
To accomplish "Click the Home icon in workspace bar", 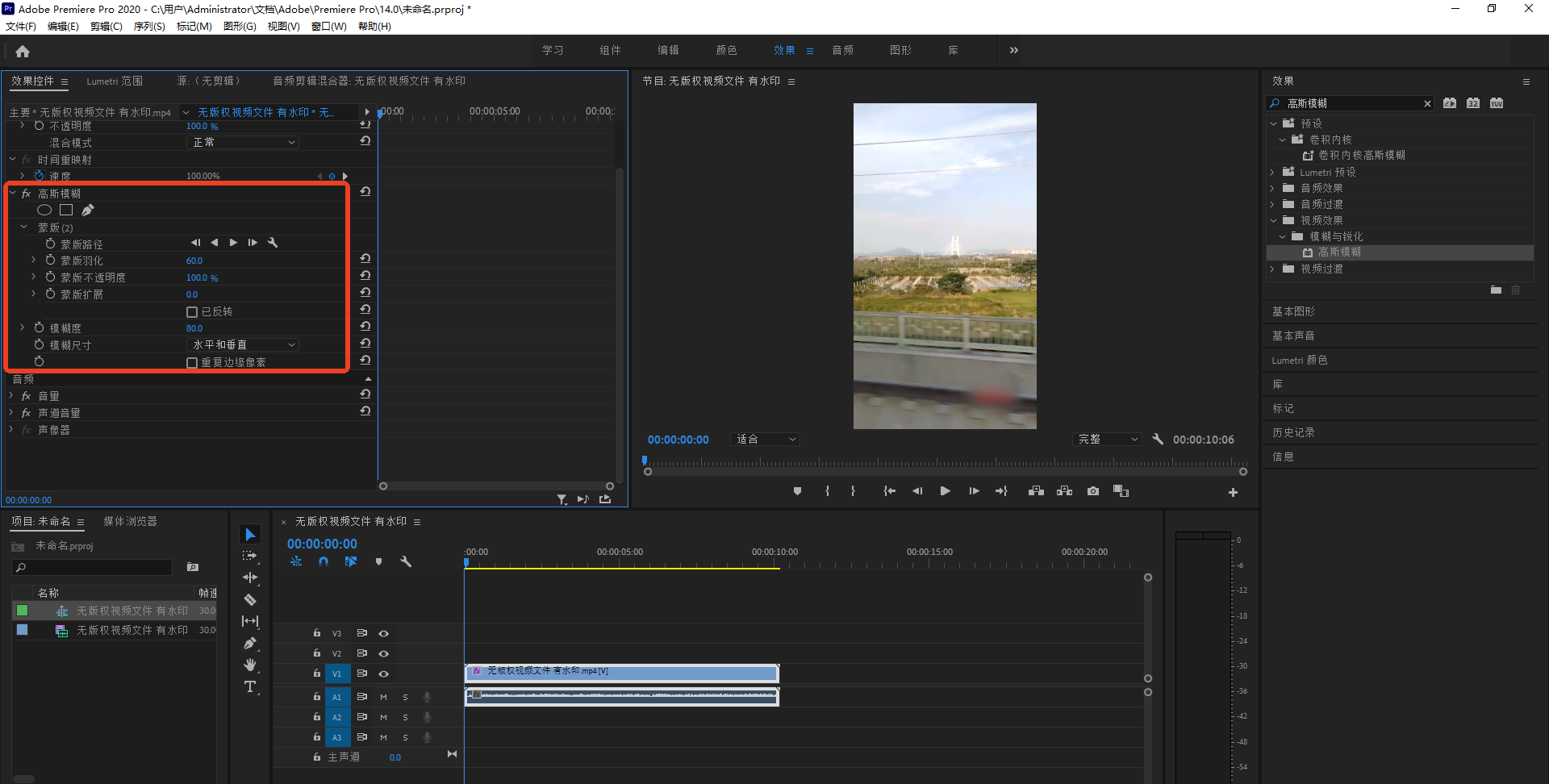I will pyautogui.click(x=23, y=51).
